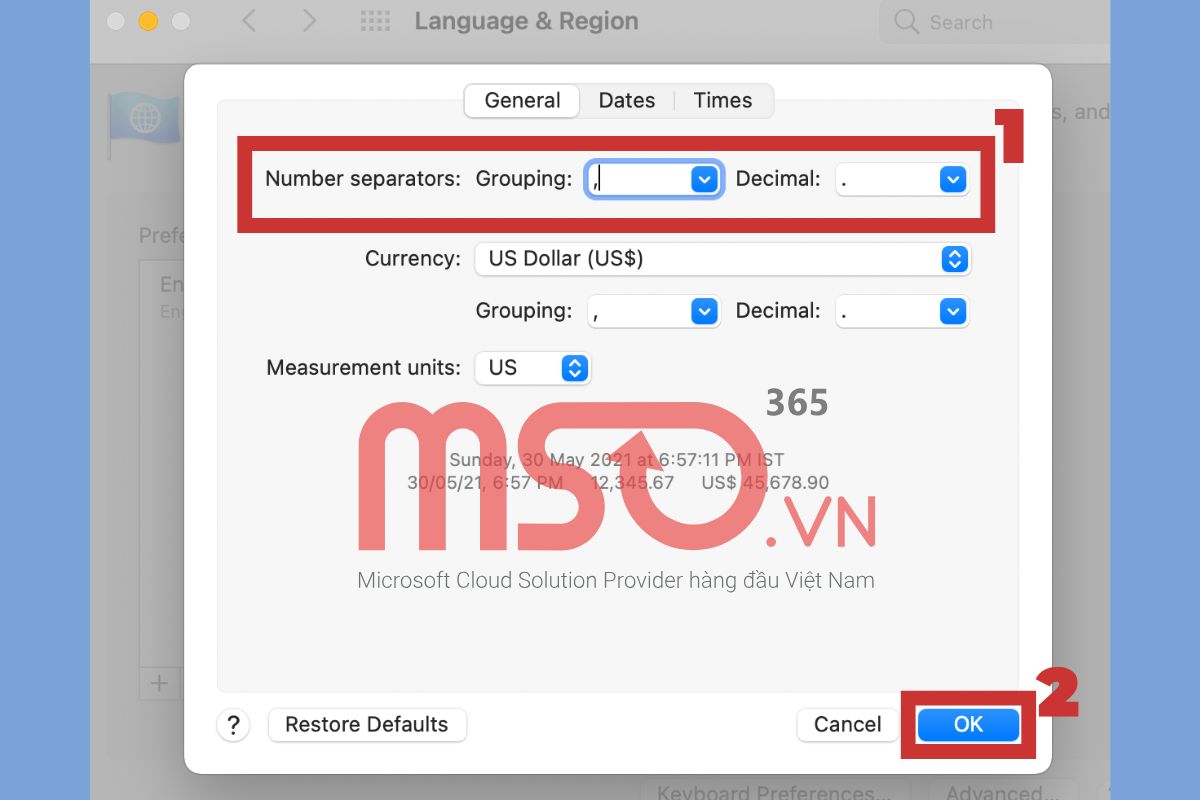Image resolution: width=1200 pixels, height=800 pixels.
Task: Open the Times tab
Action: 723,100
